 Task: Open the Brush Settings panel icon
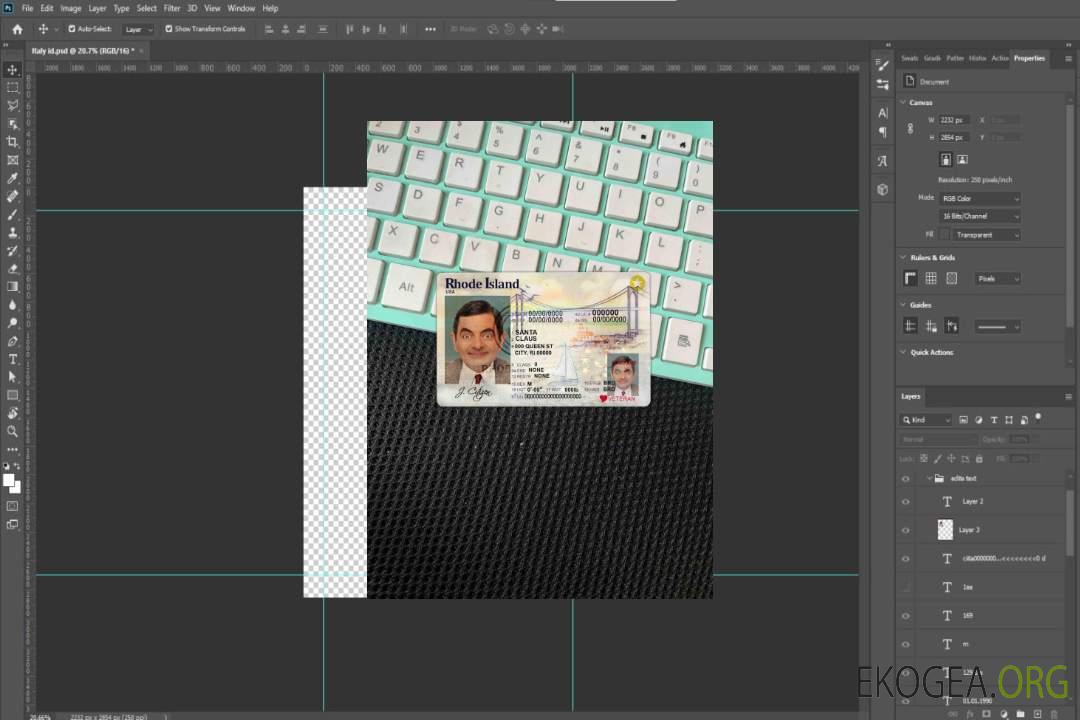coord(883,65)
